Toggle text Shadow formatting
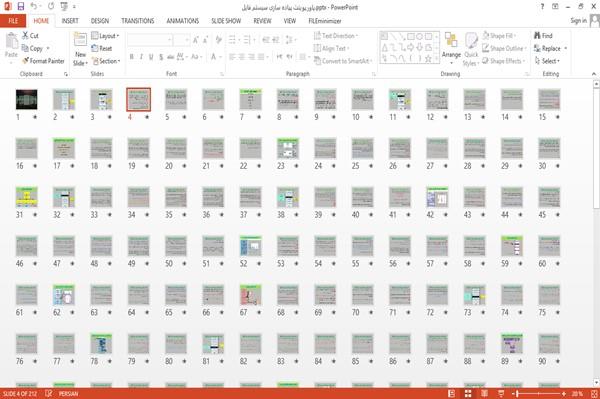600x399 pixels. [161, 57]
